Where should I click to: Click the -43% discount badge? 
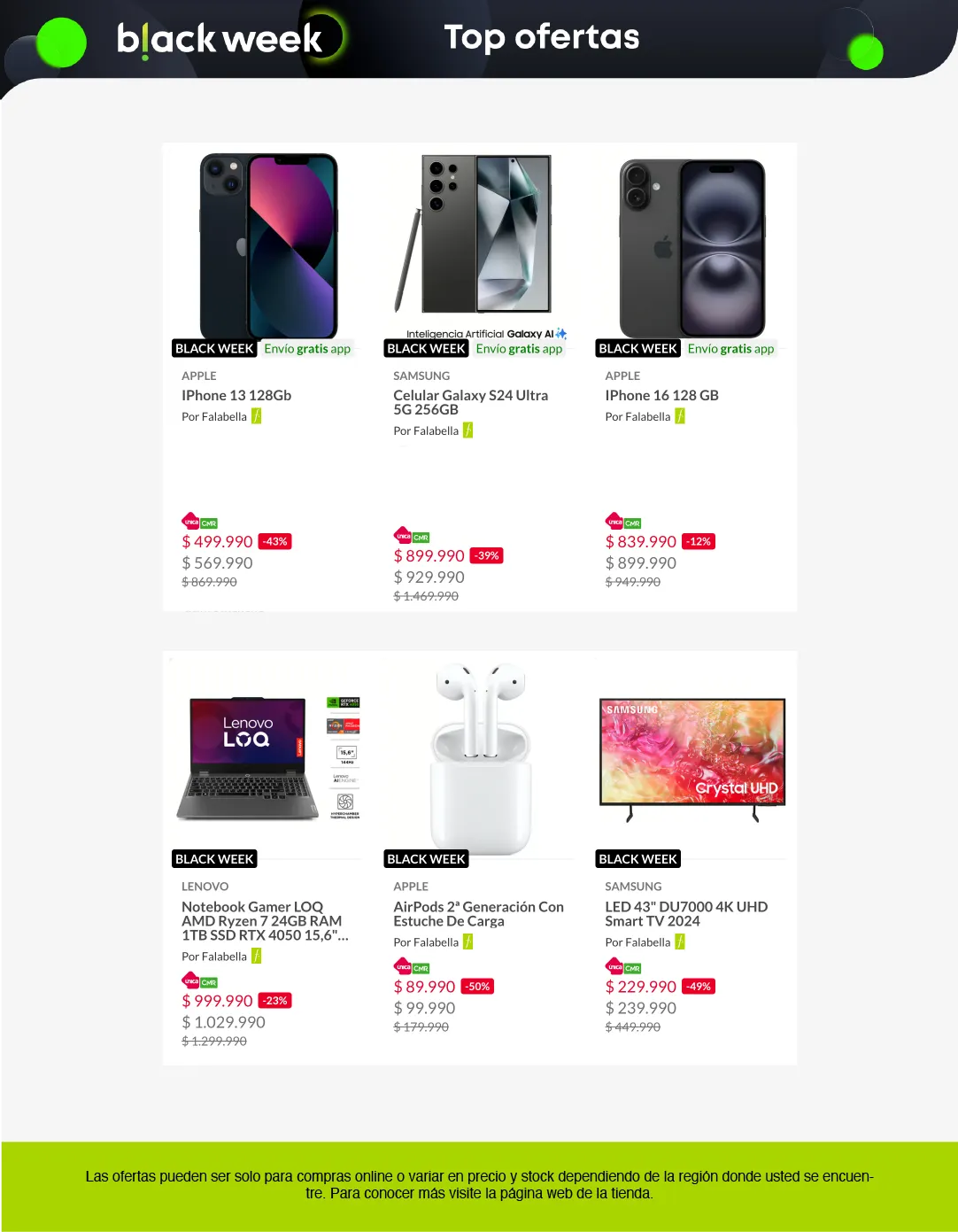pyautogui.click(x=275, y=541)
